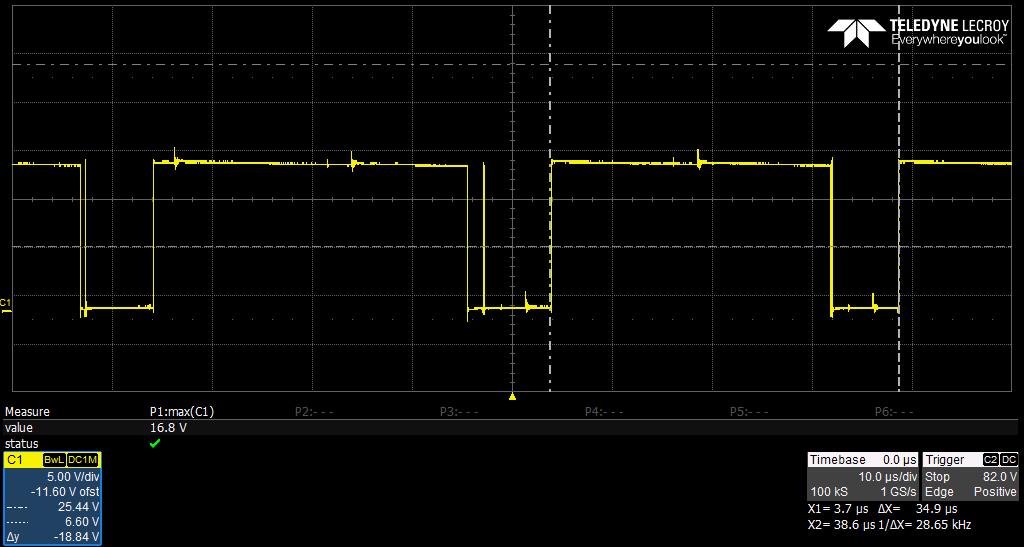This screenshot has width=1024, height=547.
Task: Click the 5.00 V/div vertical scale value
Action: coord(73,477)
